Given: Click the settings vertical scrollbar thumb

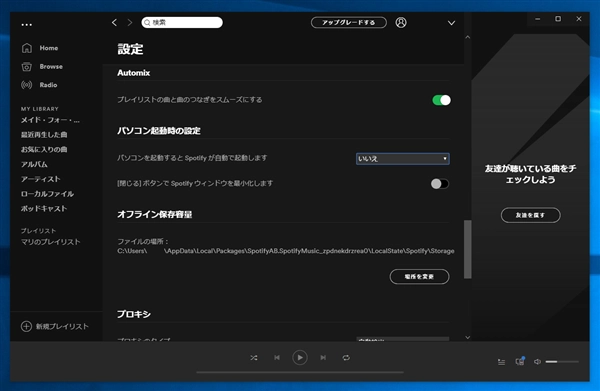Looking at the screenshot, I should click(x=468, y=249).
